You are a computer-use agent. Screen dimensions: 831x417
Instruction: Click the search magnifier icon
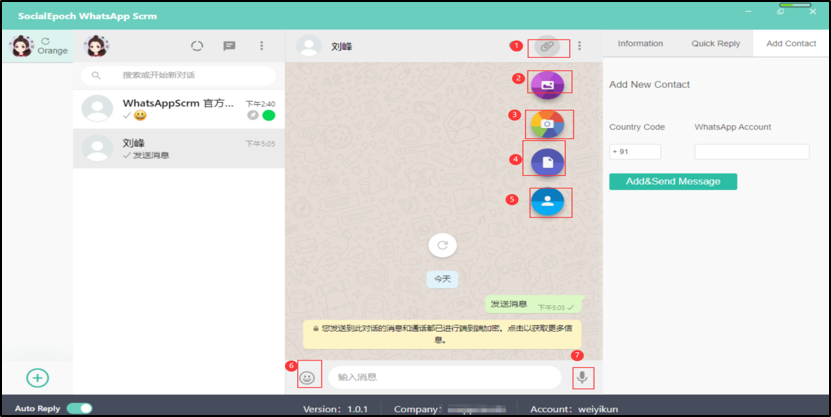click(x=96, y=75)
